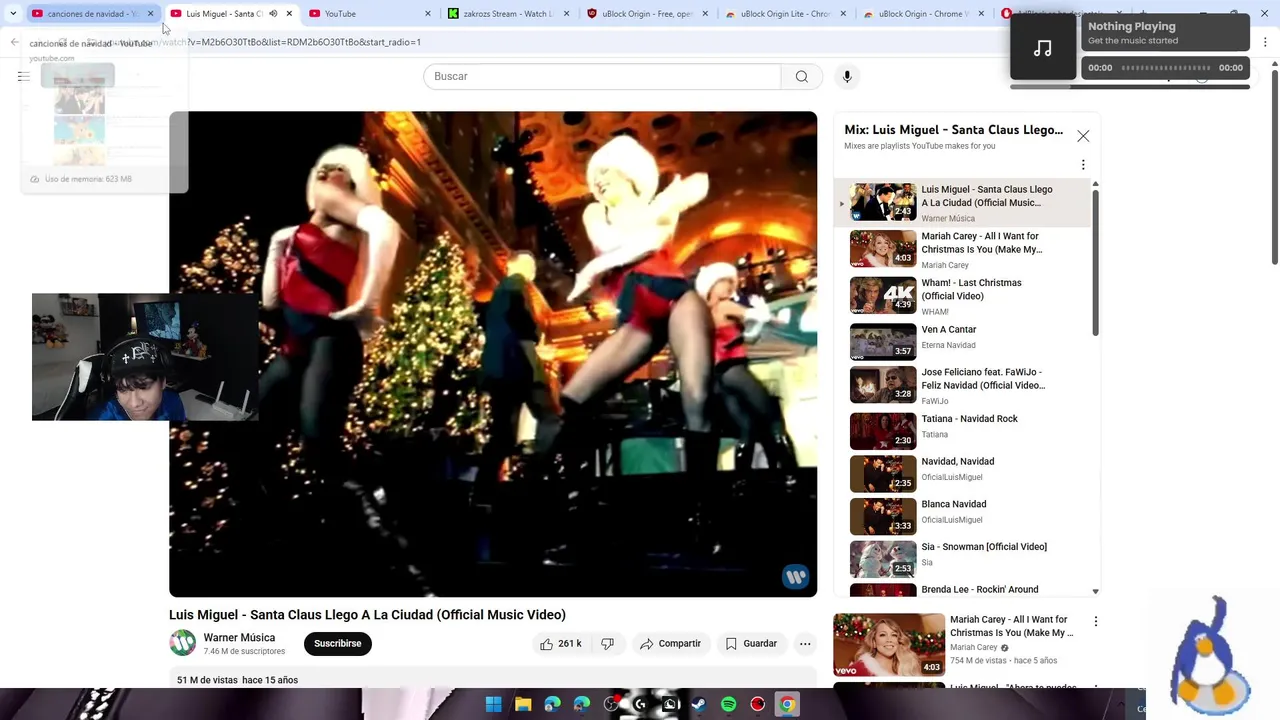Click the tab search chevron in Chrome
Viewport: 1280px width, 720px height.
13,14
